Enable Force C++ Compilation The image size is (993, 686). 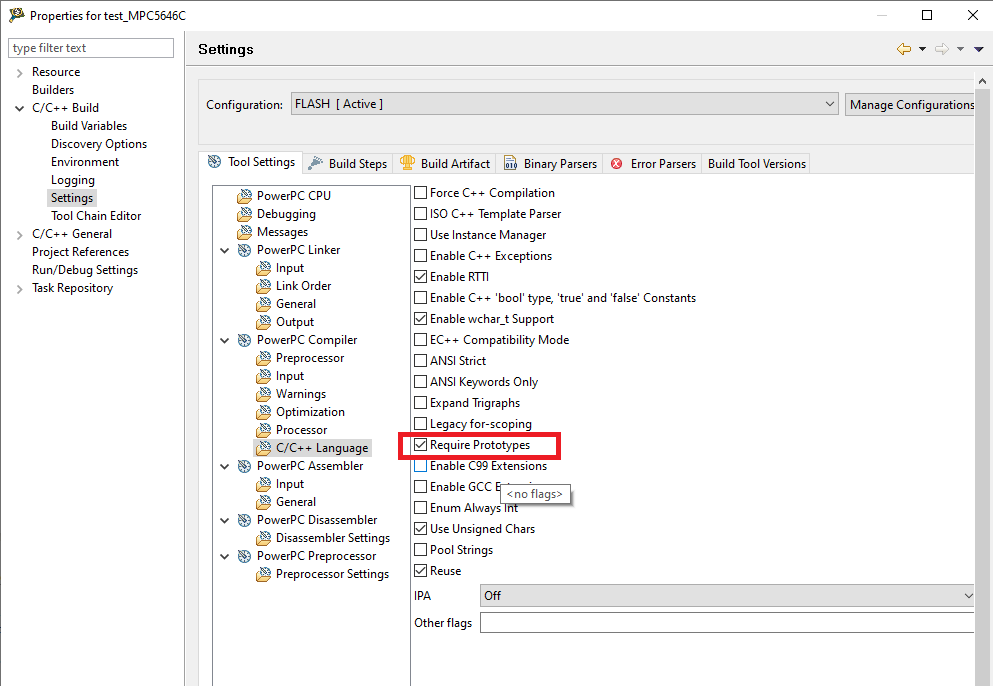[420, 192]
